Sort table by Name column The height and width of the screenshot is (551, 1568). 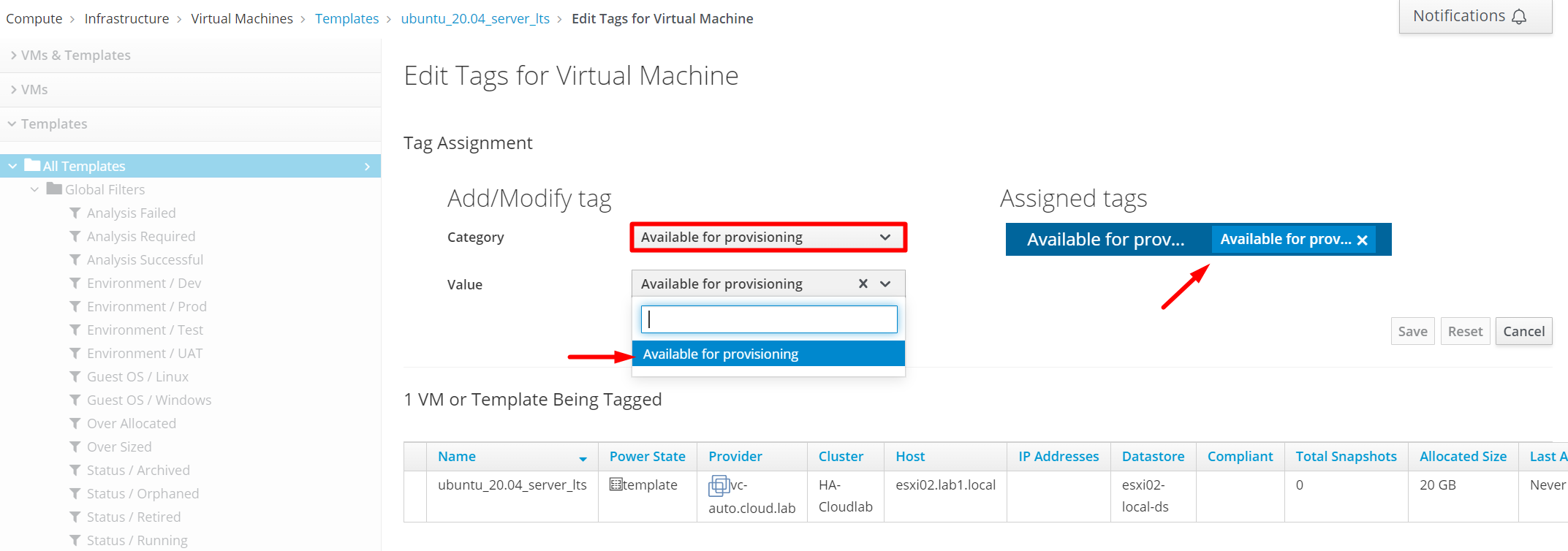point(457,456)
